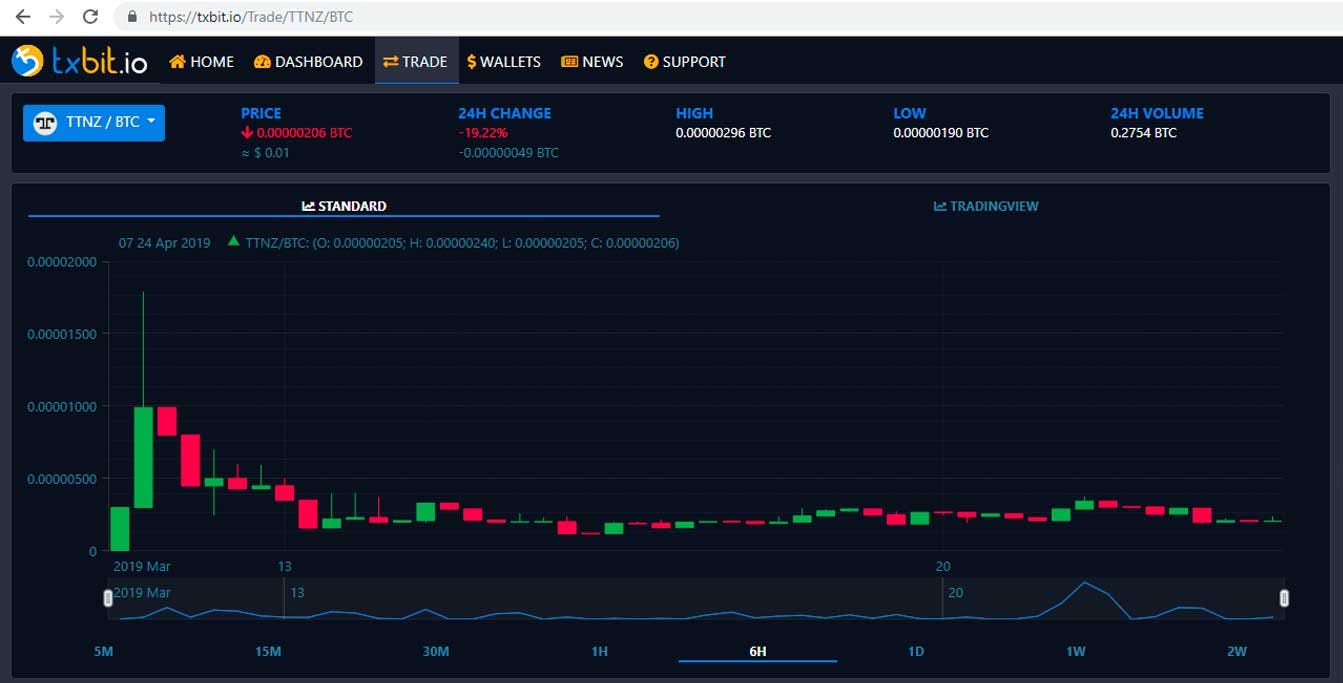Select the 1D timeframe

pos(915,650)
